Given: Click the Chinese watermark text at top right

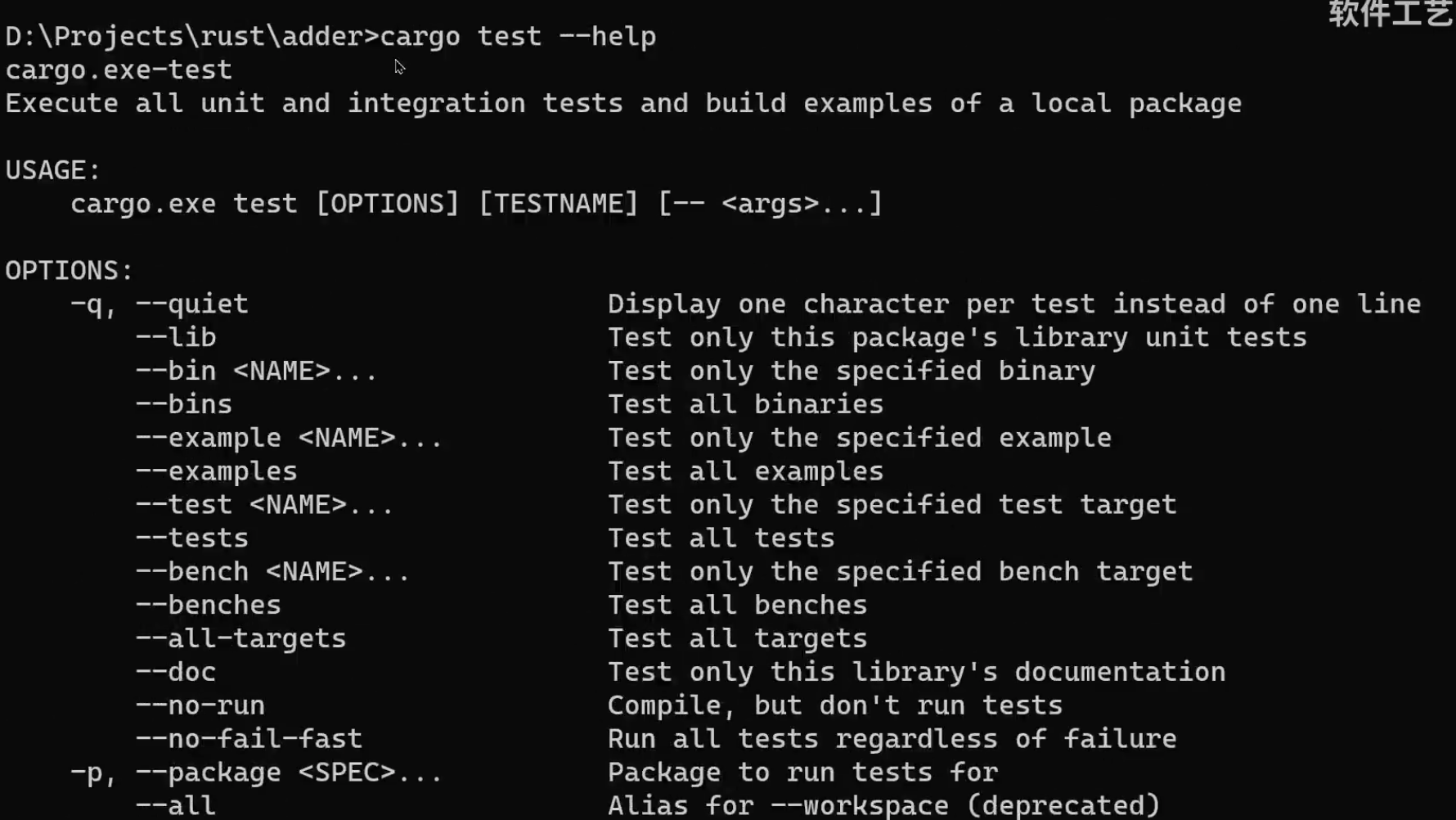Looking at the screenshot, I should pos(1391,14).
